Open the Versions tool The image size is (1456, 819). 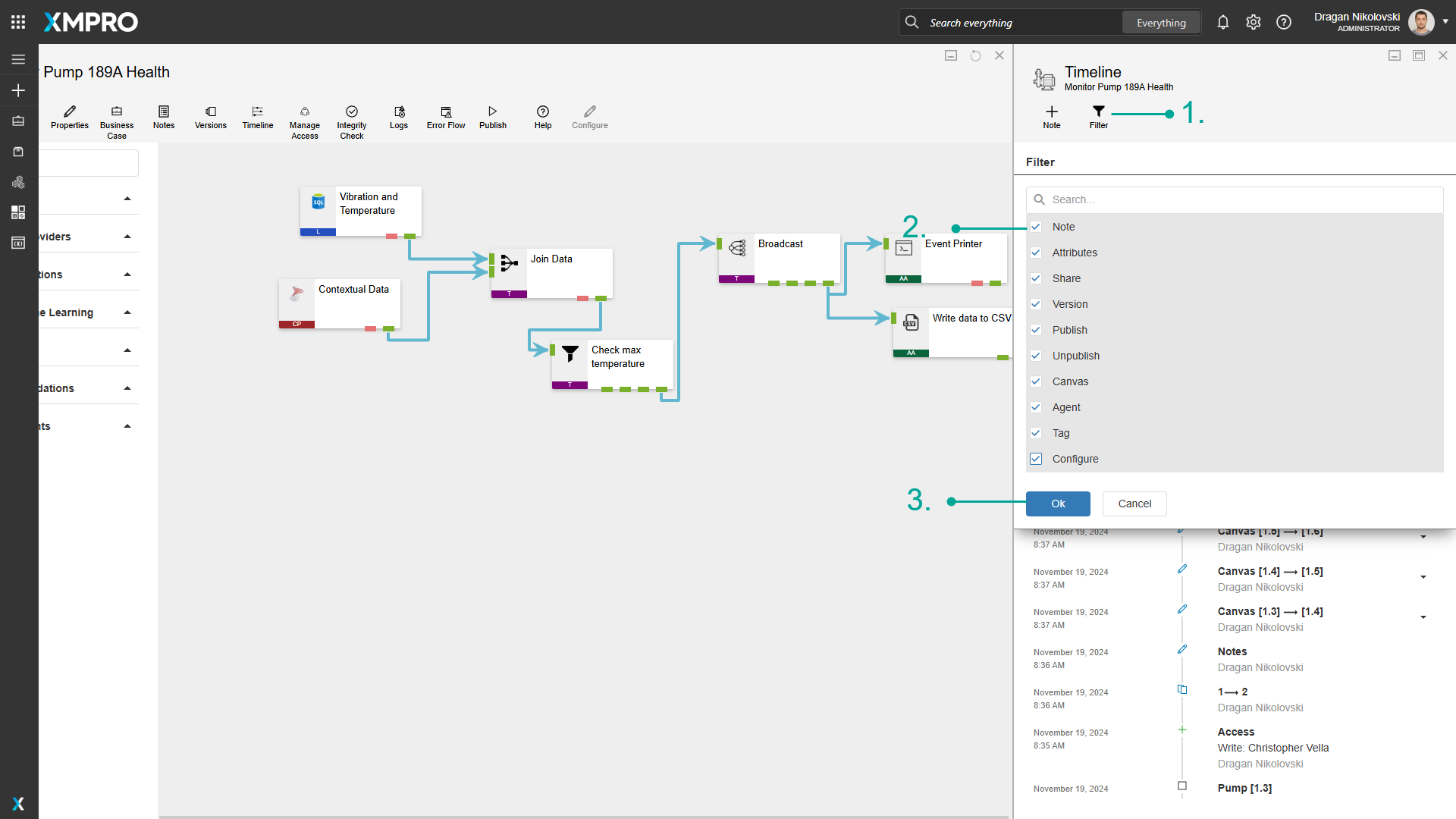click(x=210, y=118)
